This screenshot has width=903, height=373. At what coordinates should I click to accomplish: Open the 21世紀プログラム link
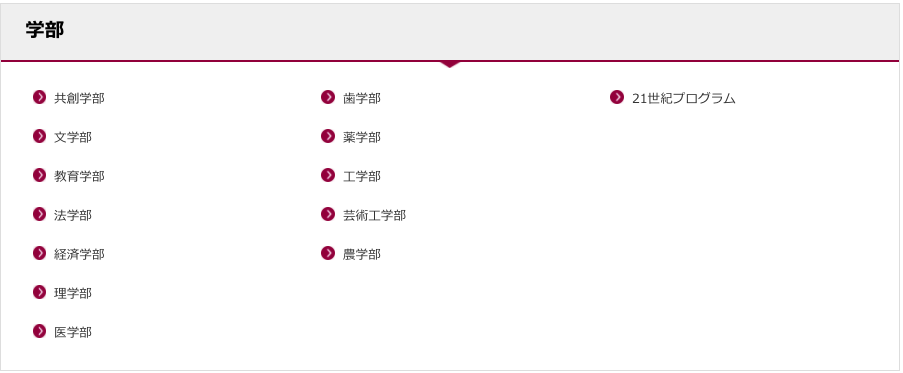684,98
